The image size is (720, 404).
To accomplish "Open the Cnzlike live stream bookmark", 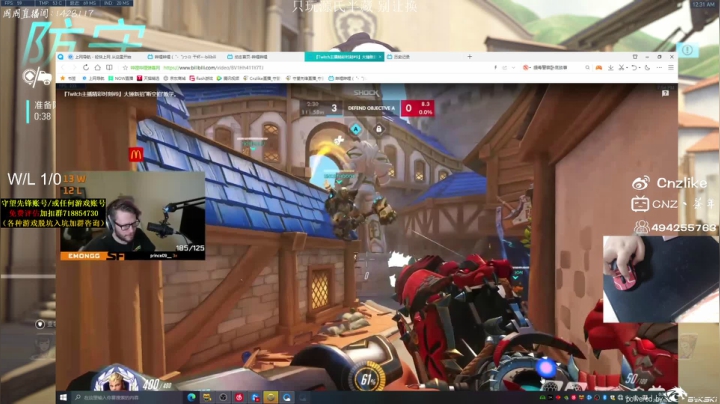I will 262,79.
